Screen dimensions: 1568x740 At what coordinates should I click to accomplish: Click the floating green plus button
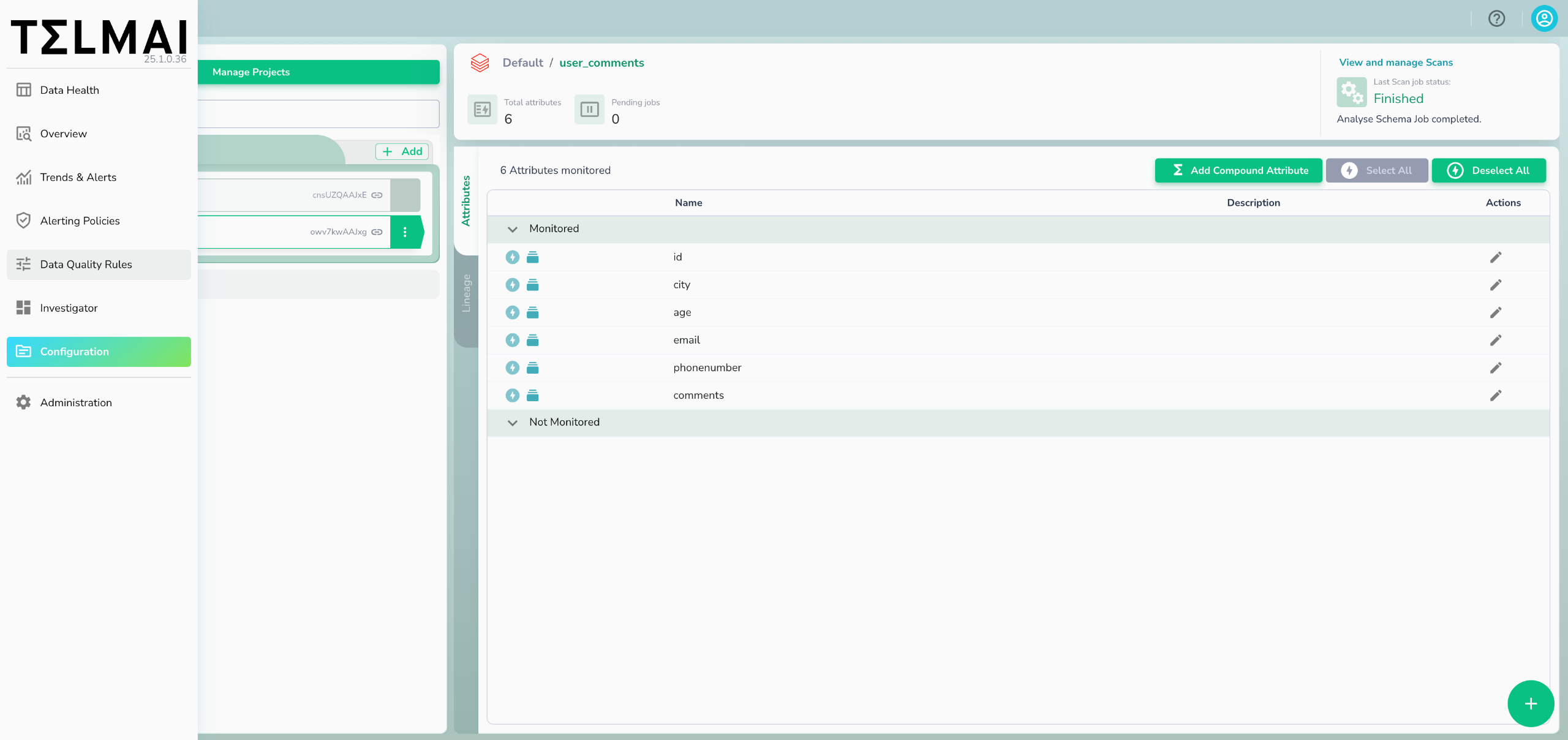(1530, 703)
